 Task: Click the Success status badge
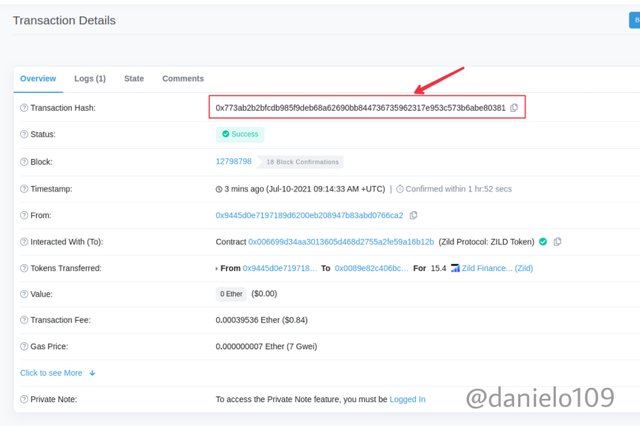pos(240,134)
